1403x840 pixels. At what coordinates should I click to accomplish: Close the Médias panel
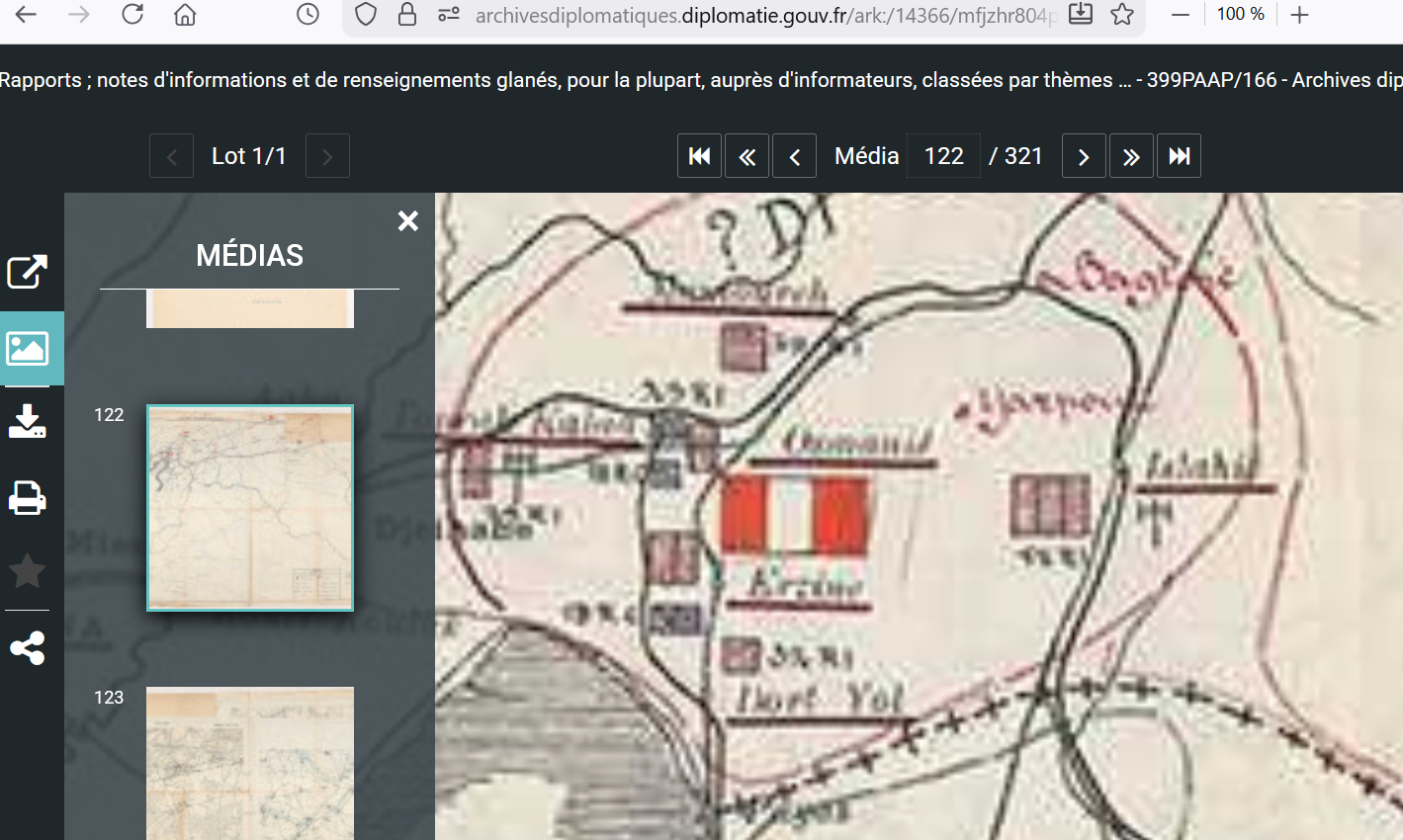point(407,221)
